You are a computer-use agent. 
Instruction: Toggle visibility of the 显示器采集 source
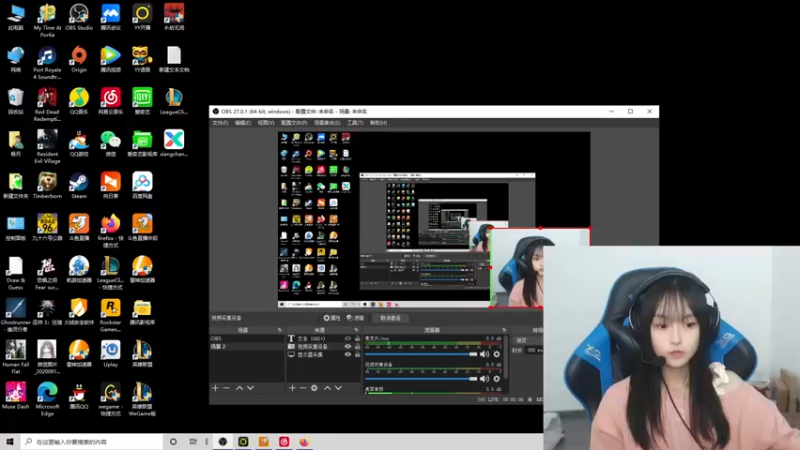click(x=348, y=355)
